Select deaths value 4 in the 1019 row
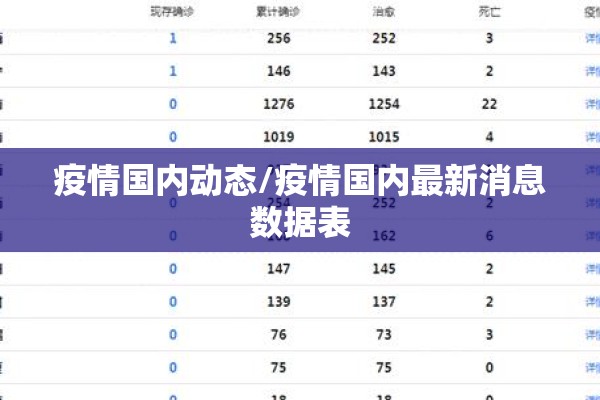600x400 pixels. [x=489, y=137]
